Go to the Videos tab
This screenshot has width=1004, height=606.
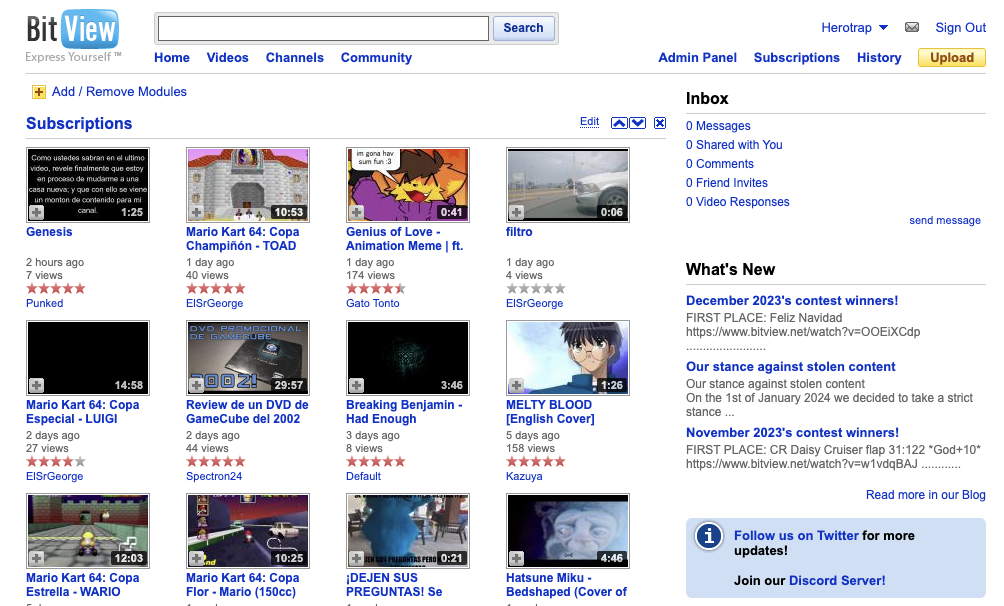coord(227,58)
